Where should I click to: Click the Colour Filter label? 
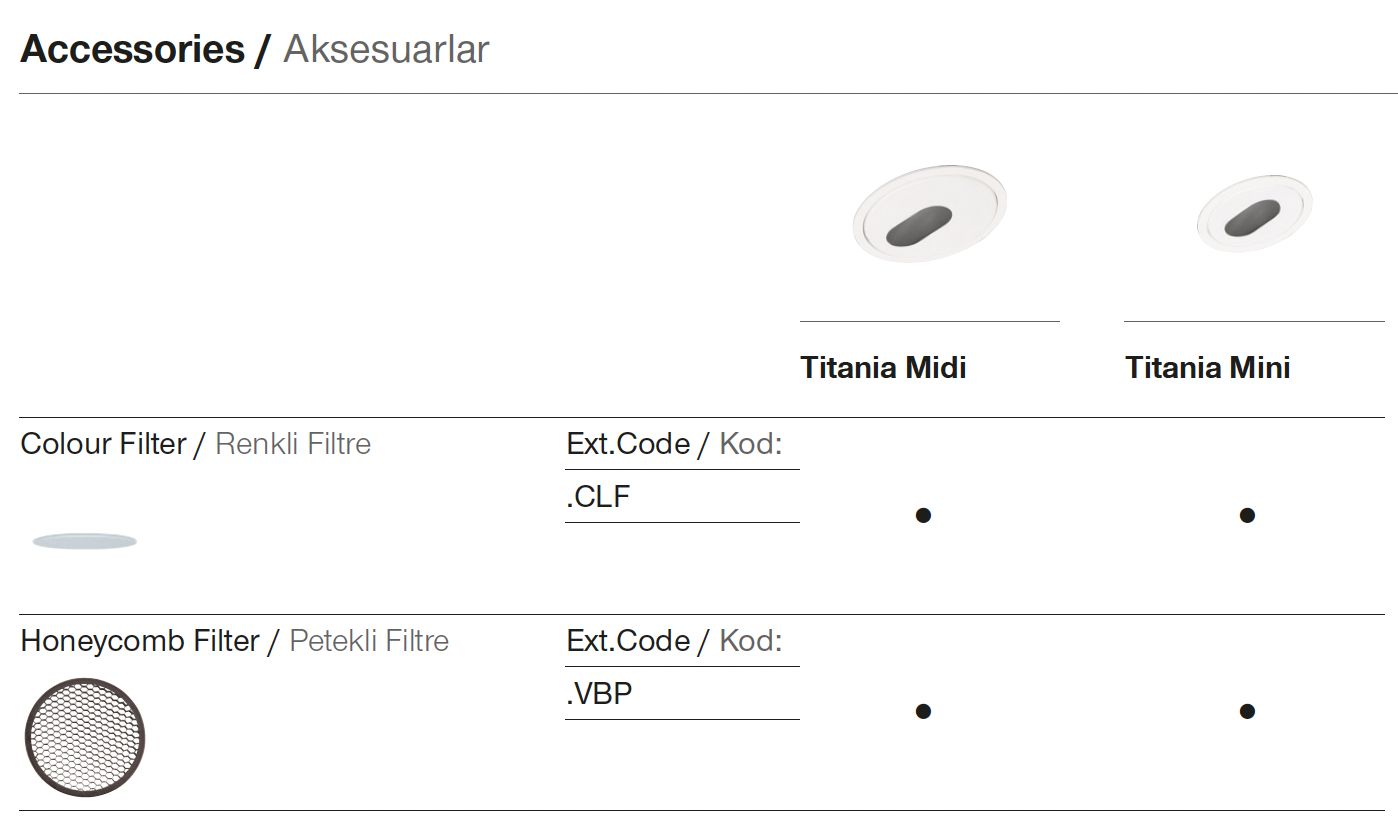(x=103, y=444)
